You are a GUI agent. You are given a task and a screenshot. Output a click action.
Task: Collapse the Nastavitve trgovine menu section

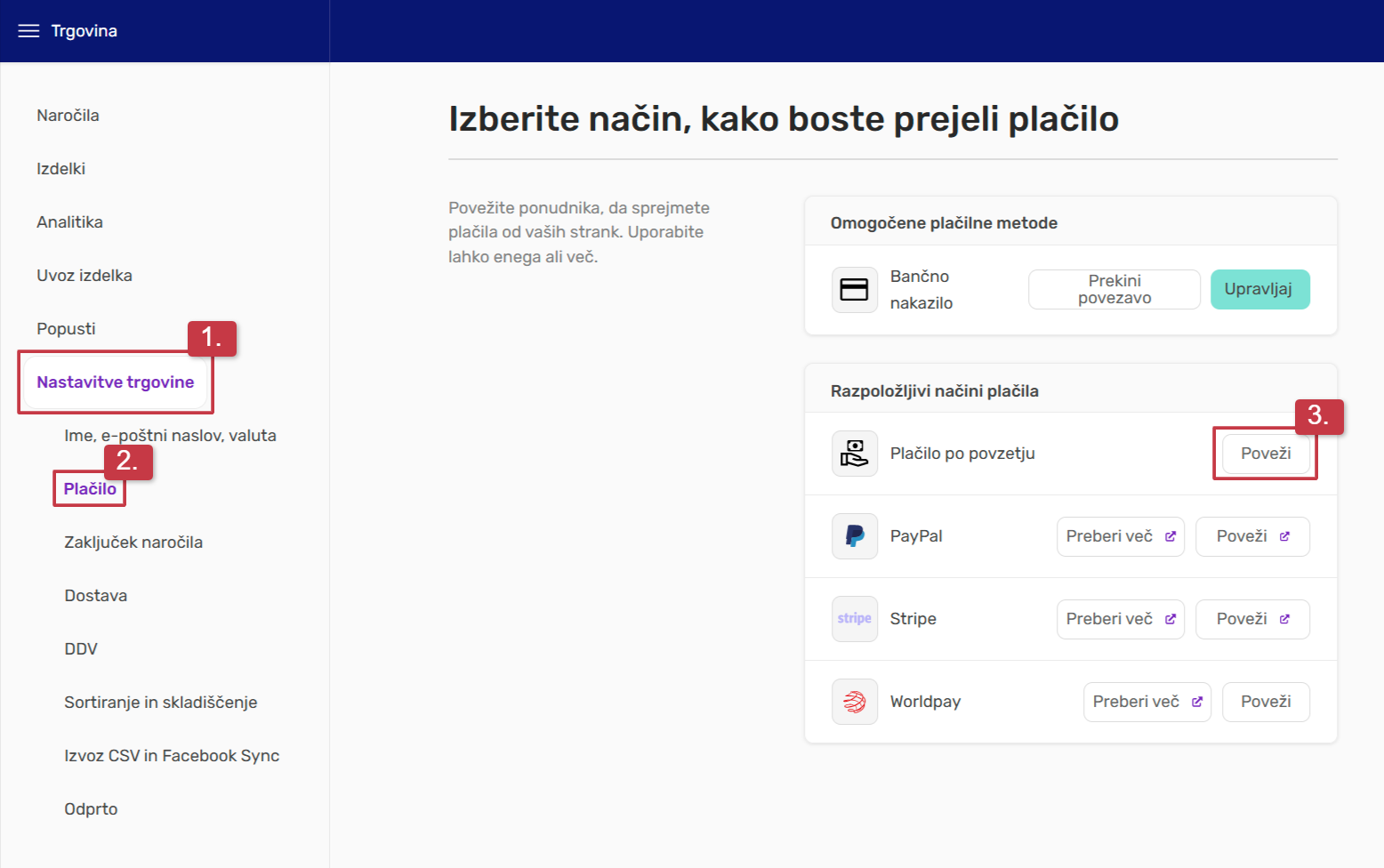pyautogui.click(x=115, y=382)
